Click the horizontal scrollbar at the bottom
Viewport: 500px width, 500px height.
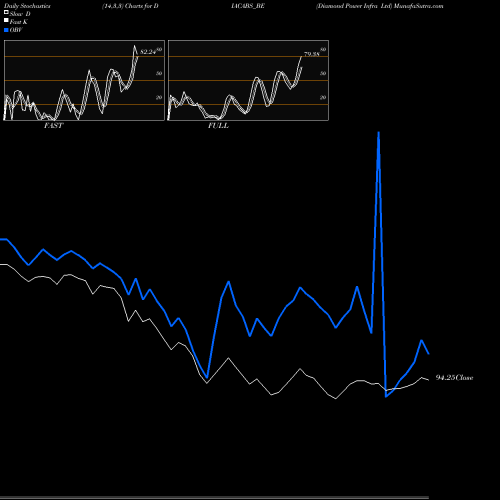click(214, 498)
